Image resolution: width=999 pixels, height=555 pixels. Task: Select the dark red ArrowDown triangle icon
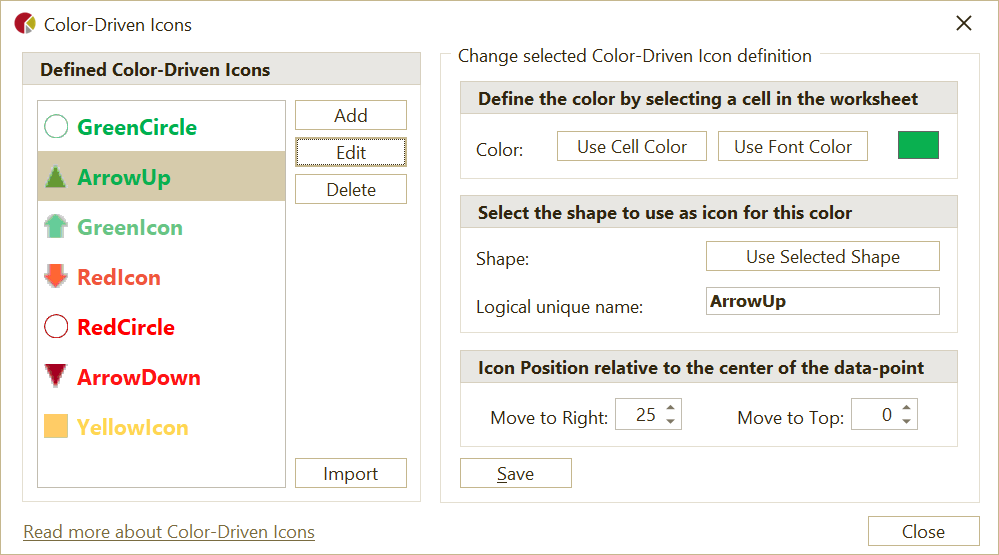click(x=57, y=377)
